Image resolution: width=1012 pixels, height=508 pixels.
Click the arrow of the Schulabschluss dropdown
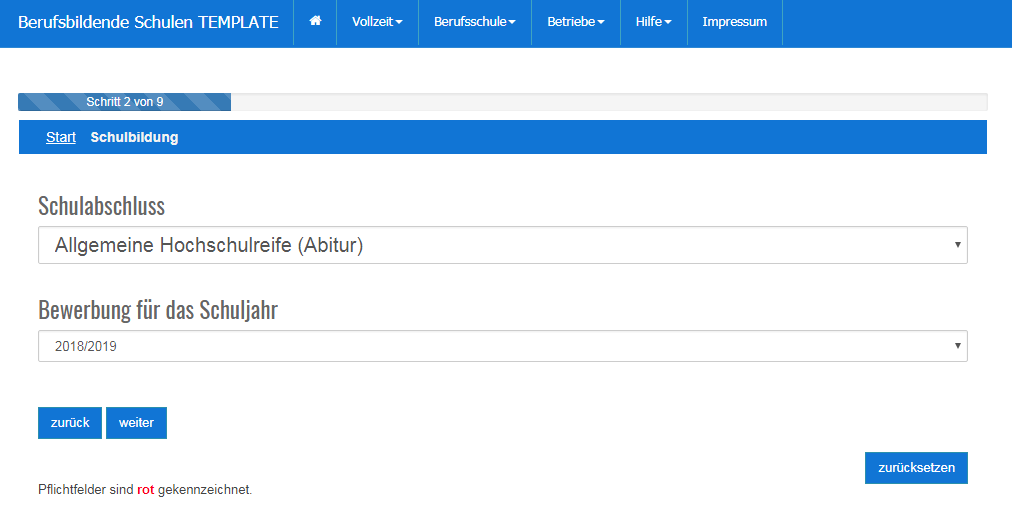tap(957, 245)
